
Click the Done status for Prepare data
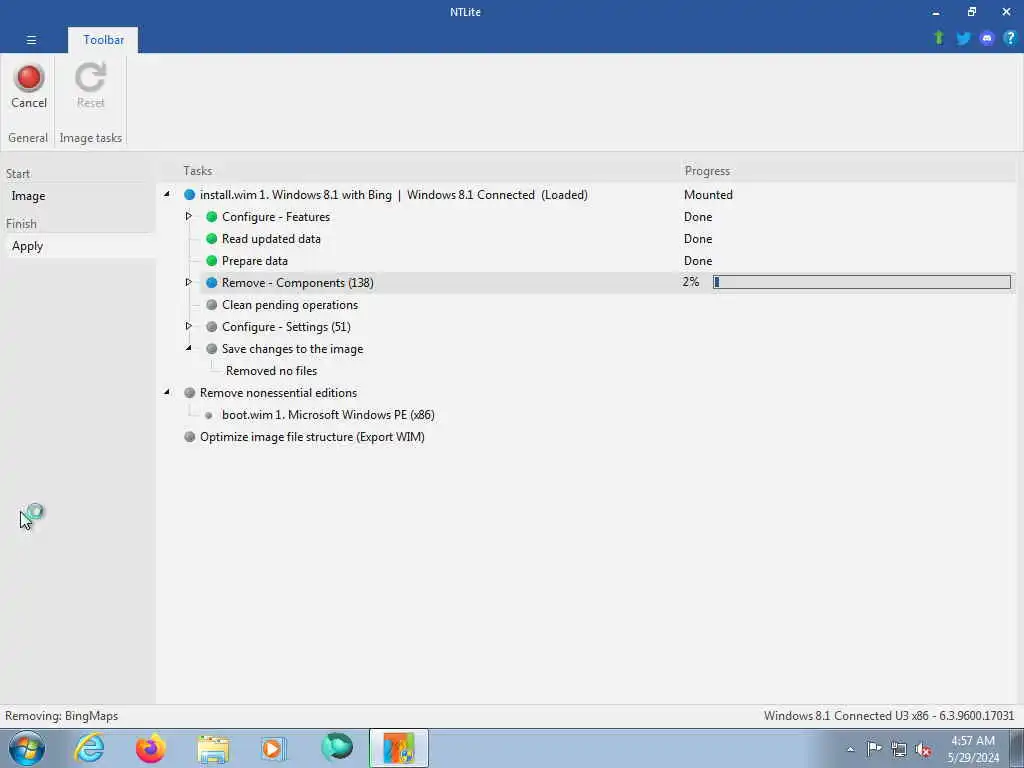click(x=697, y=261)
